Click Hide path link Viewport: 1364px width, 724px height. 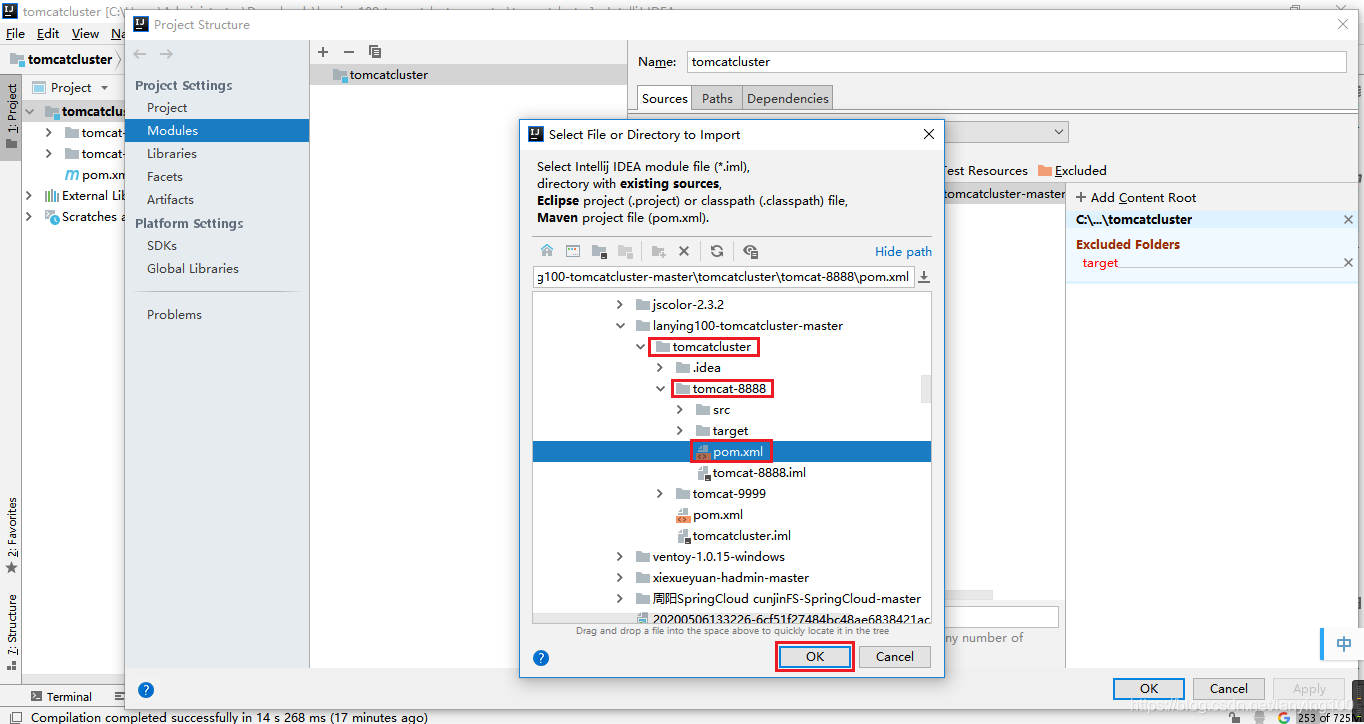tap(903, 251)
